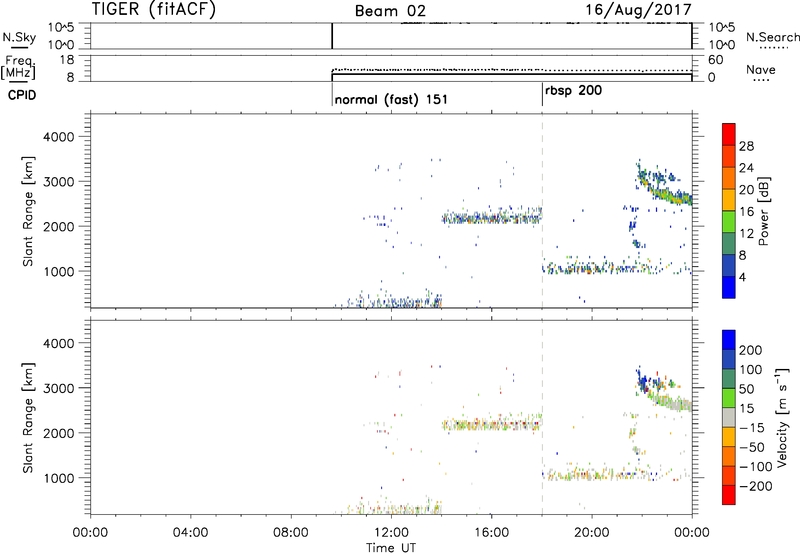Select the '04:00' time tick label
This screenshot has width=800, height=554.
(x=191, y=533)
